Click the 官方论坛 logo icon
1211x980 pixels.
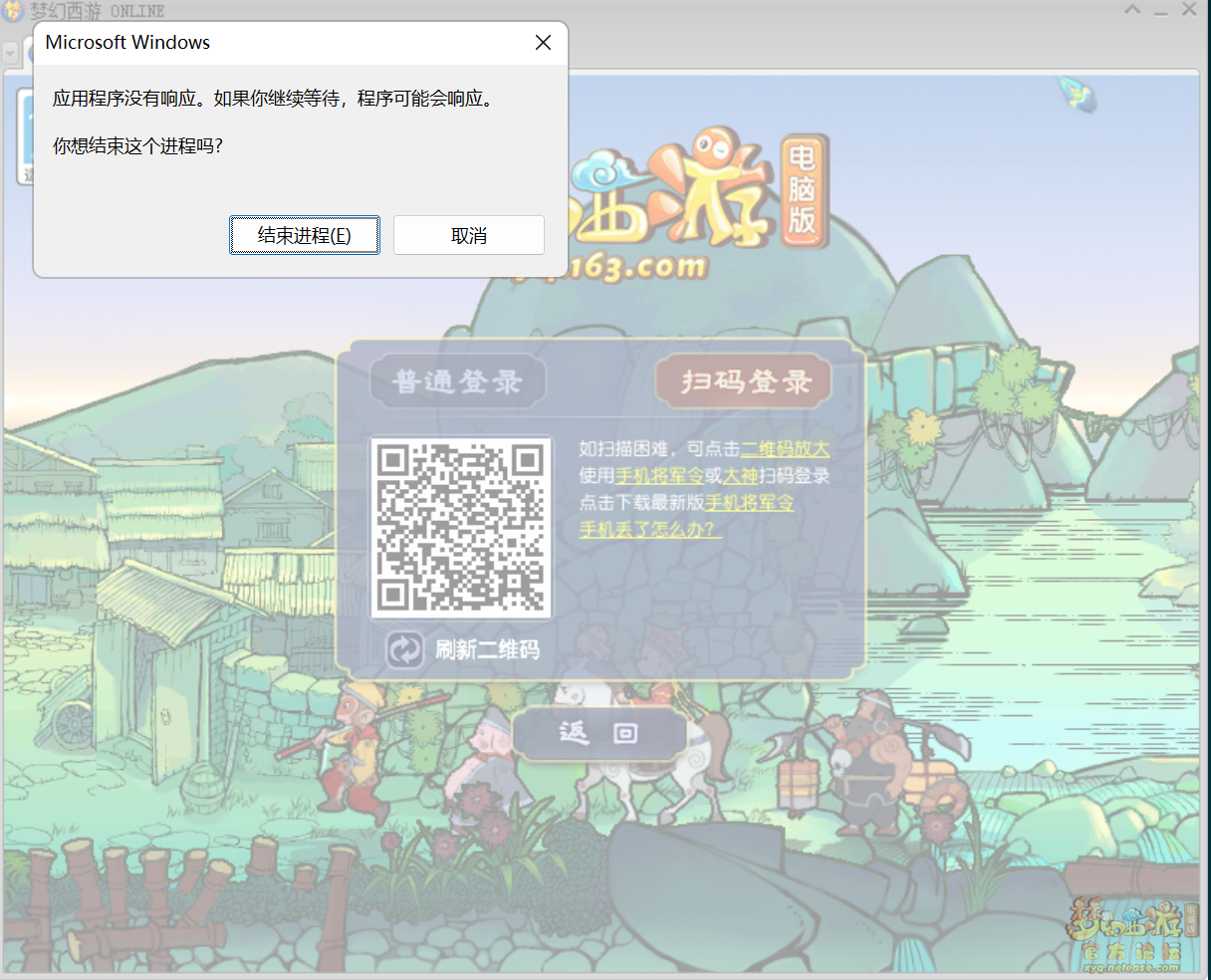click(x=1131, y=934)
